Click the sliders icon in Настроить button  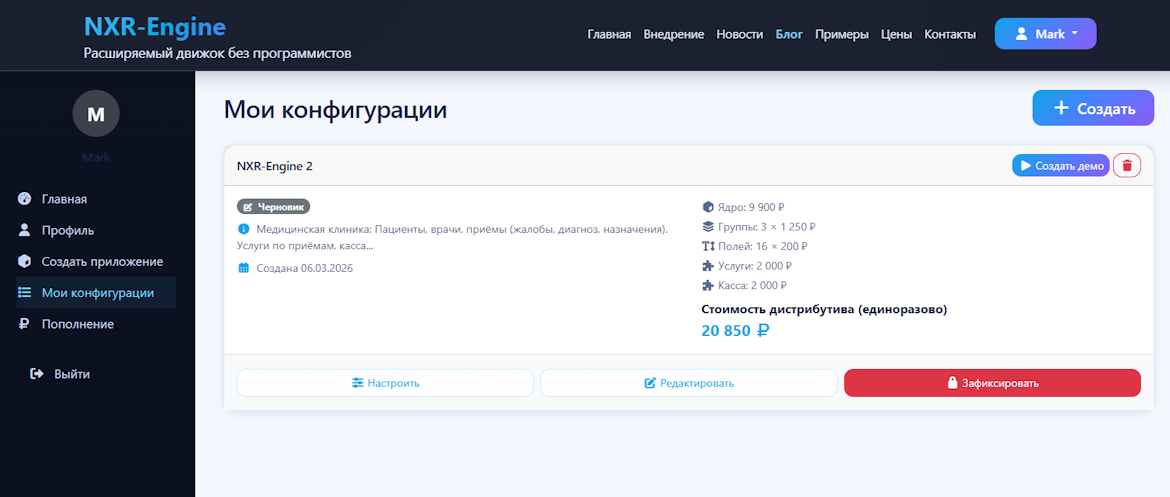pos(357,383)
